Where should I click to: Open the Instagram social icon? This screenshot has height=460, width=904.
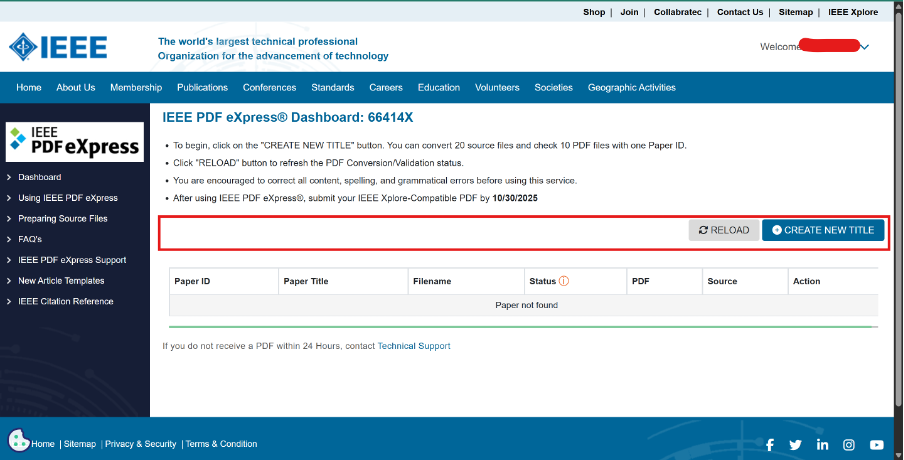click(849, 444)
